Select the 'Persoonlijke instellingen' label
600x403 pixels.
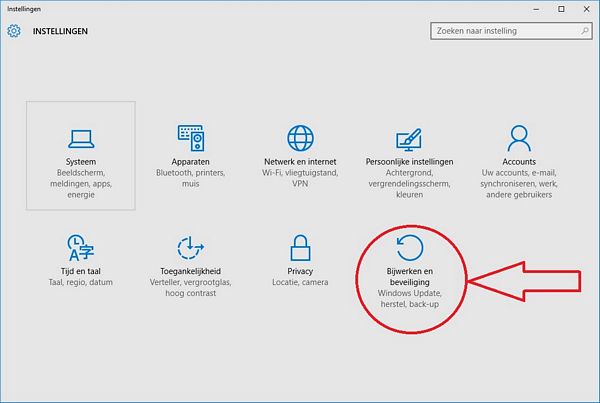pyautogui.click(x=409, y=162)
